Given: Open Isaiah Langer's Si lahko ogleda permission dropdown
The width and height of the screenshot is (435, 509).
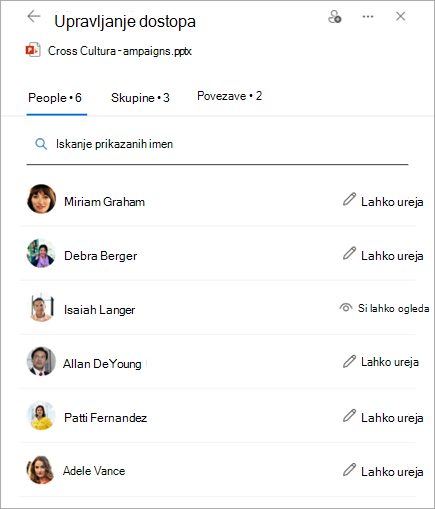Looking at the screenshot, I should pyautogui.click(x=384, y=308).
